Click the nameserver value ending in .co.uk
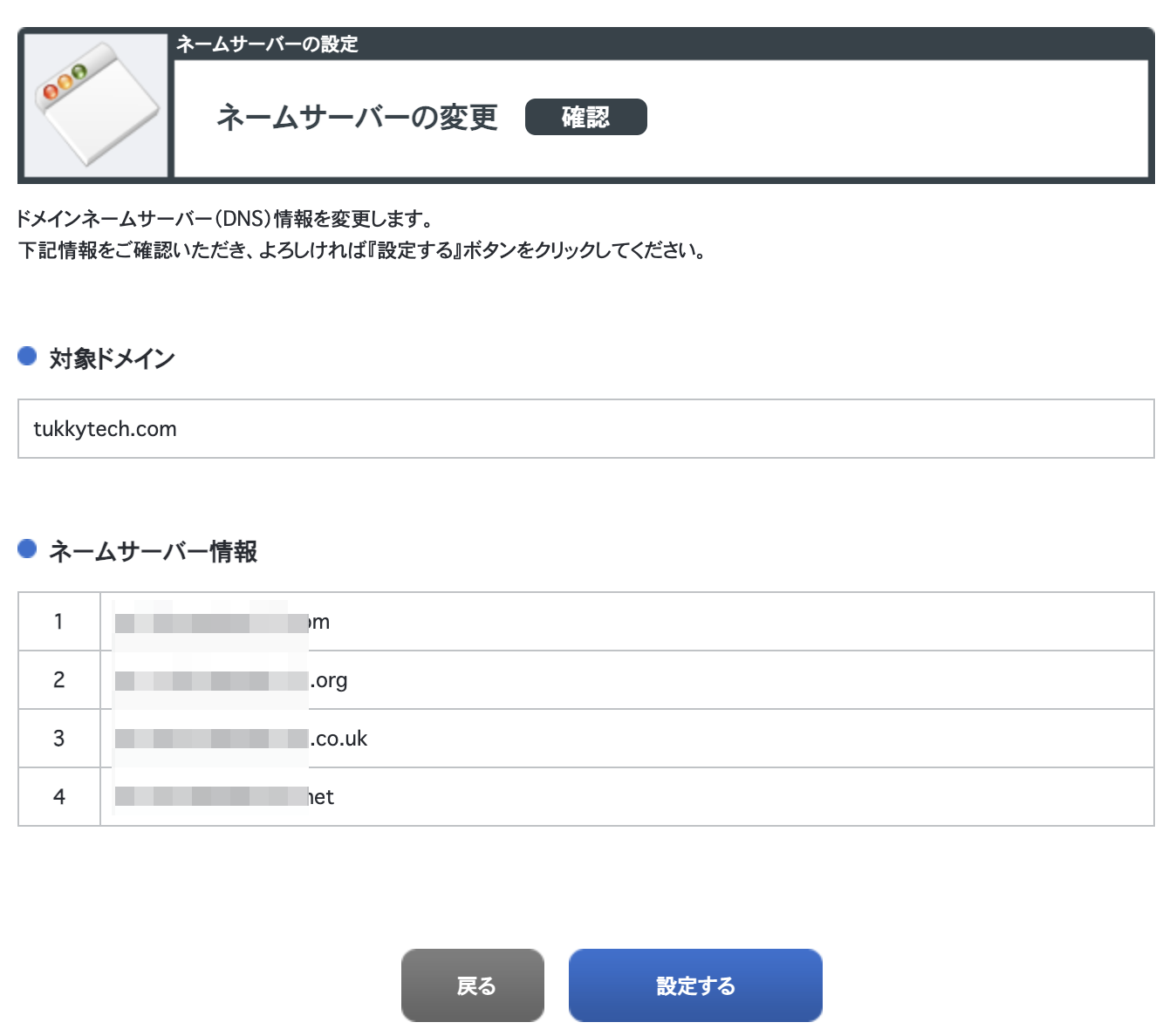Image resolution: width=1176 pixels, height=1036 pixels. (241, 740)
